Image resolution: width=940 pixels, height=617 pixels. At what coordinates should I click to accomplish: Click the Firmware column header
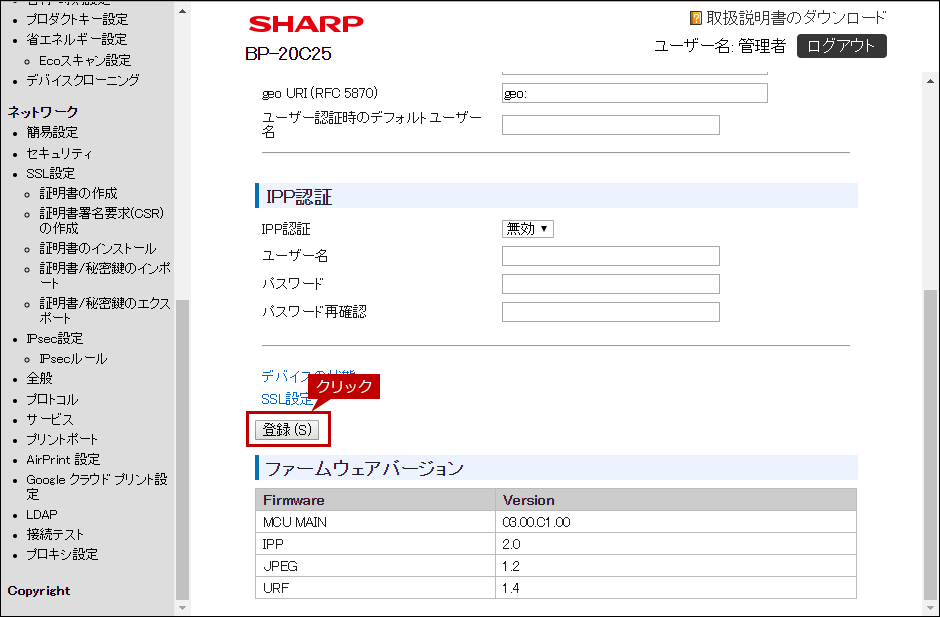point(375,500)
